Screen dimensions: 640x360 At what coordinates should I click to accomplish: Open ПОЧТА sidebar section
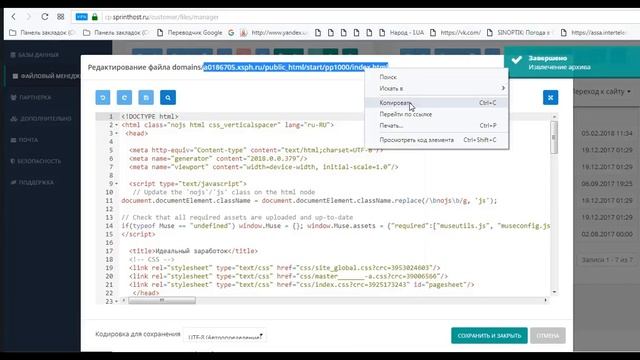click(24, 140)
